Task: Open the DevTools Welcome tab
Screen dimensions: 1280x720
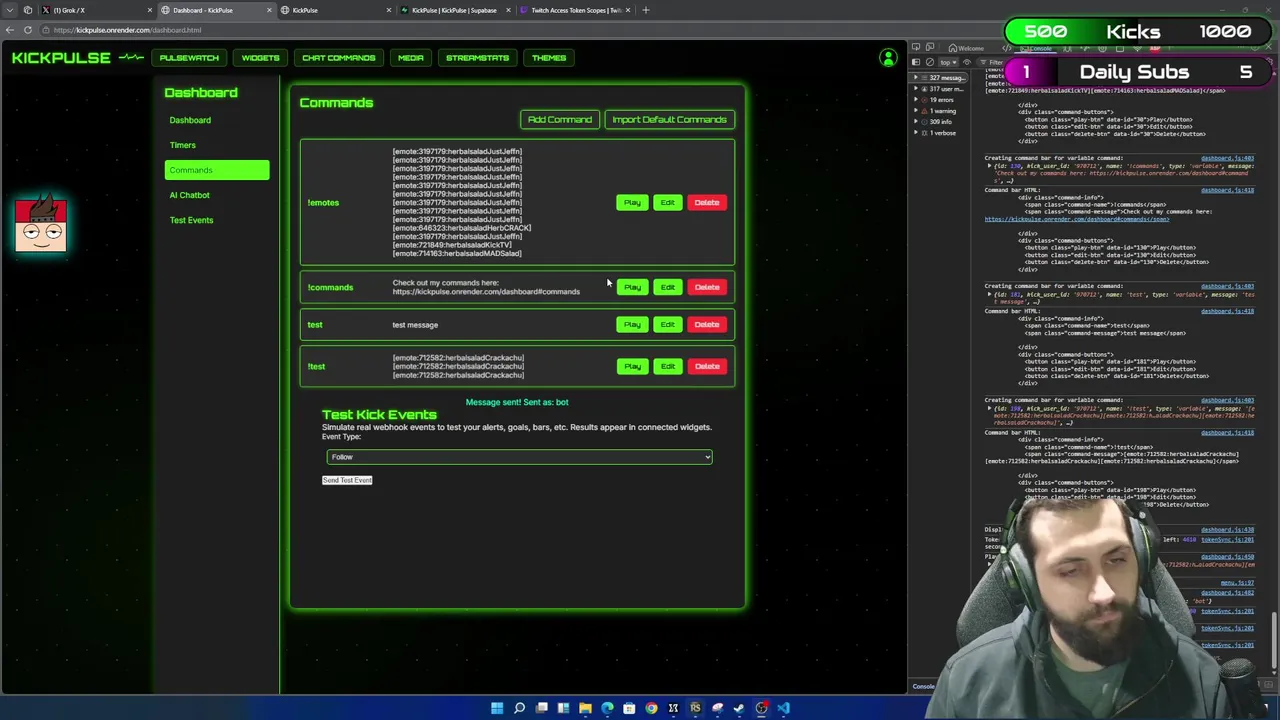Action: point(966,49)
